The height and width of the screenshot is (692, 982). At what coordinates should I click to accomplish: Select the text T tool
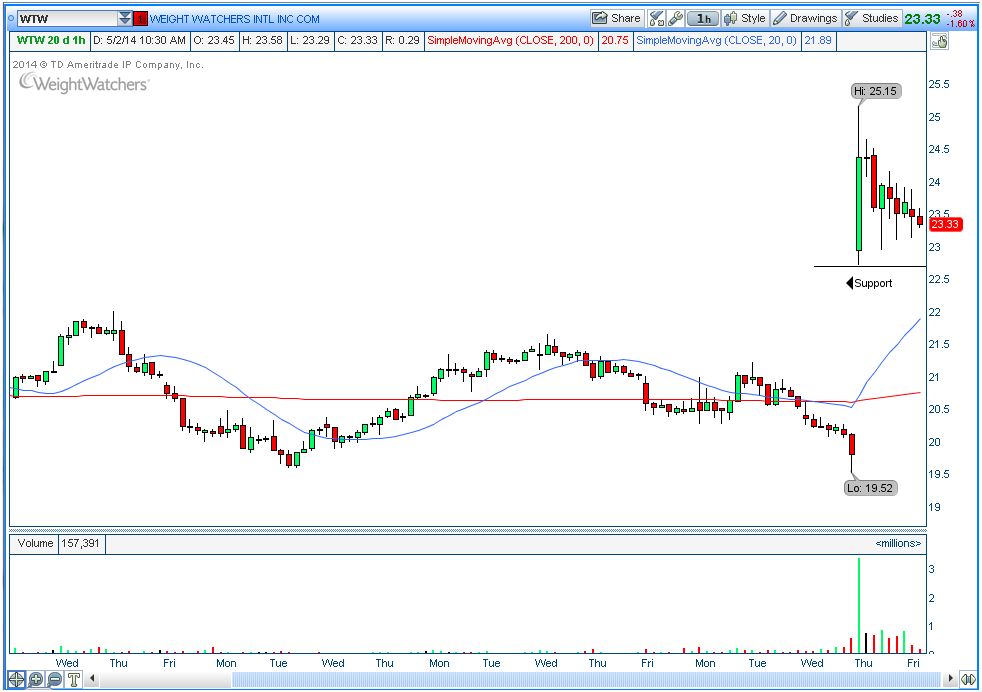pos(73,679)
